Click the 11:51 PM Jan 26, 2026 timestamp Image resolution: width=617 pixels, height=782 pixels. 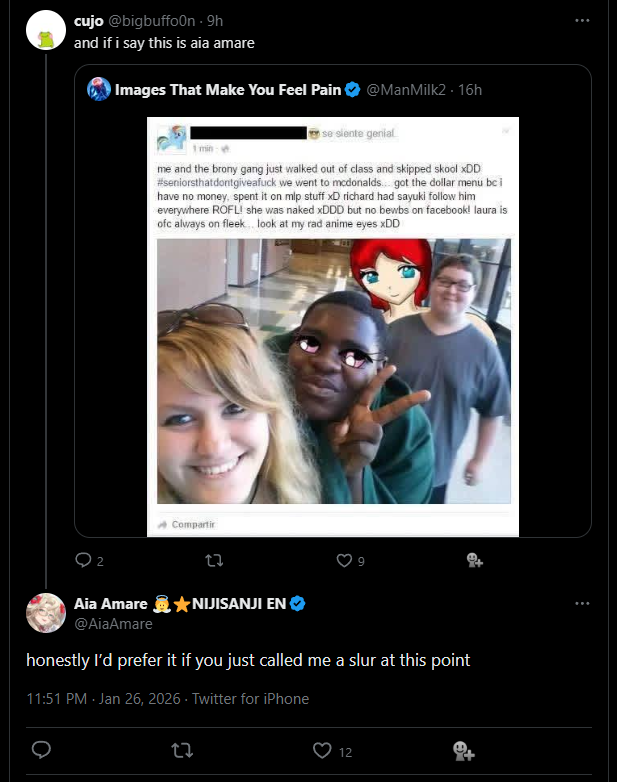click(103, 699)
